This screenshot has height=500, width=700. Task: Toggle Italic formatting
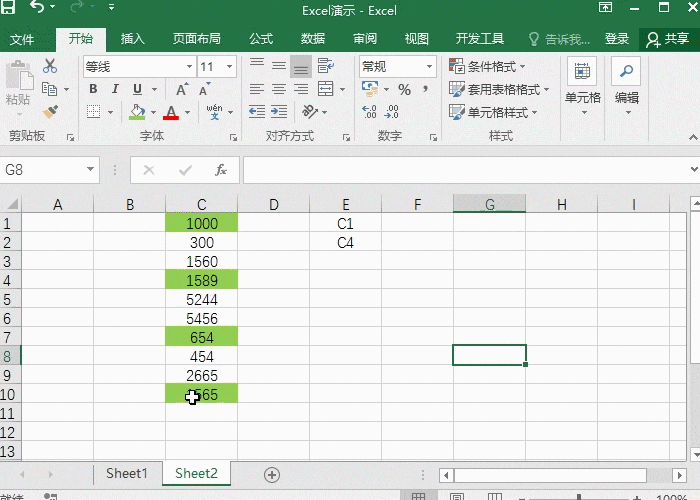point(115,89)
